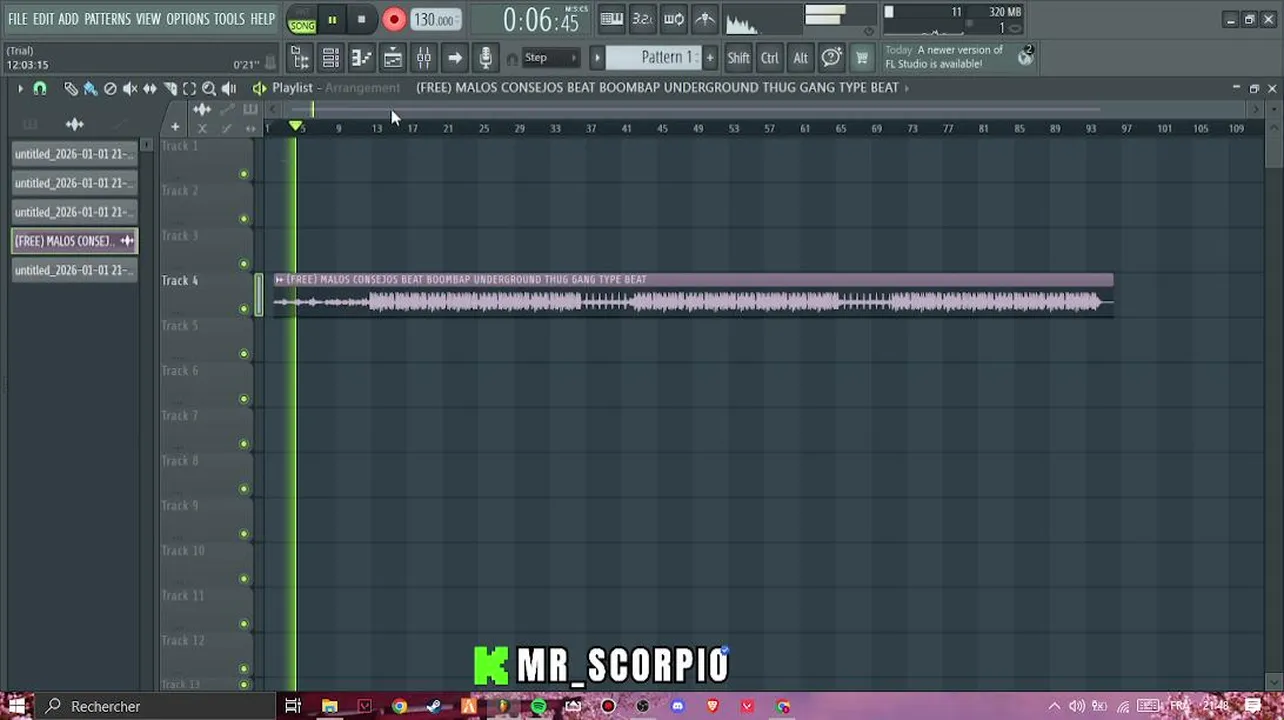Open the Mixer icon
Viewport: 1284px width, 720px height.
point(423,58)
